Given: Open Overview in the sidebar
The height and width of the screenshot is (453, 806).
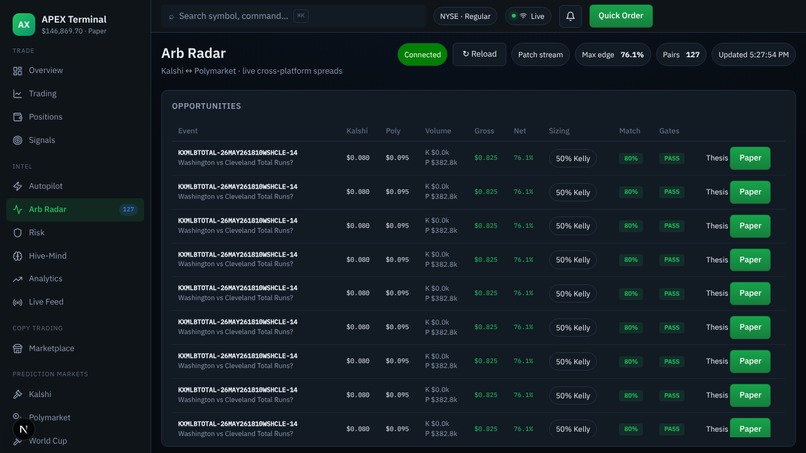Looking at the screenshot, I should point(75,70).
